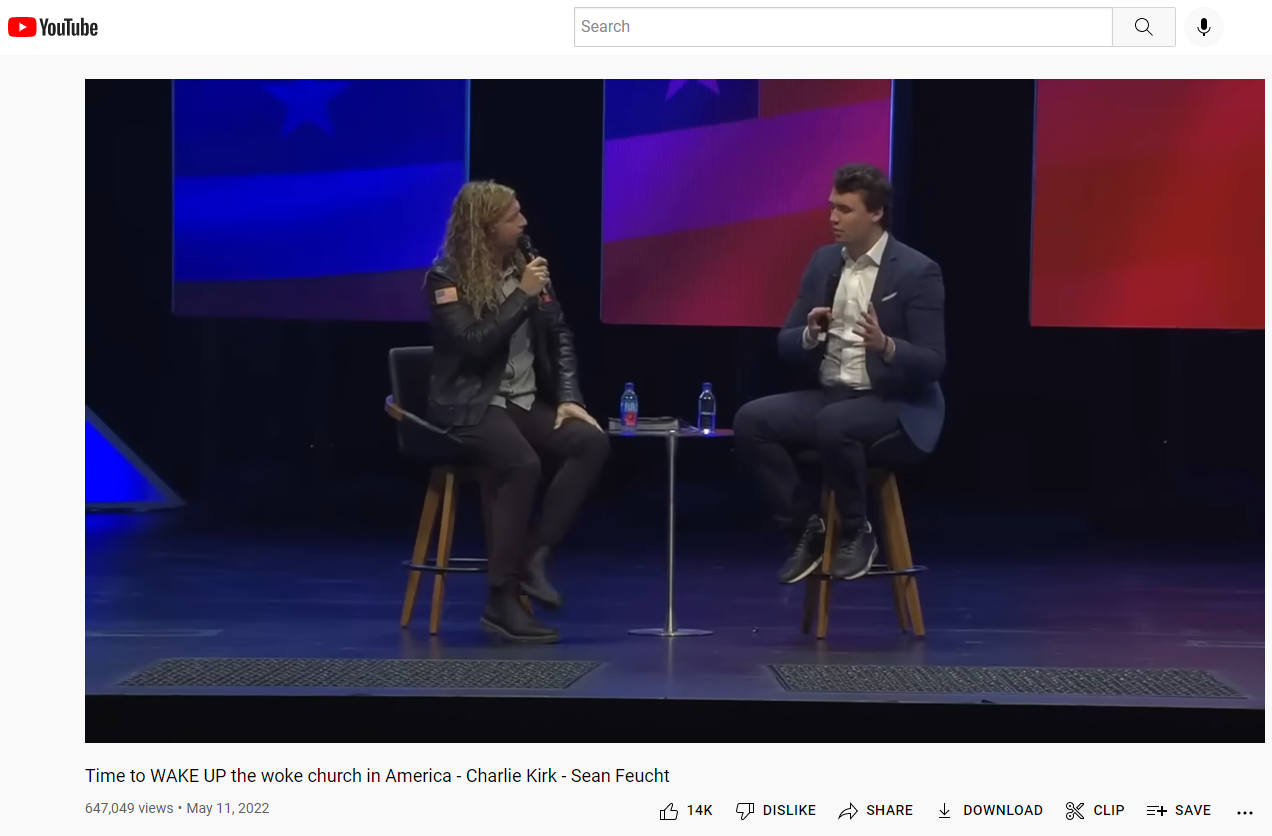Pause the video by clicking the player
This screenshot has width=1272, height=836.
point(675,410)
